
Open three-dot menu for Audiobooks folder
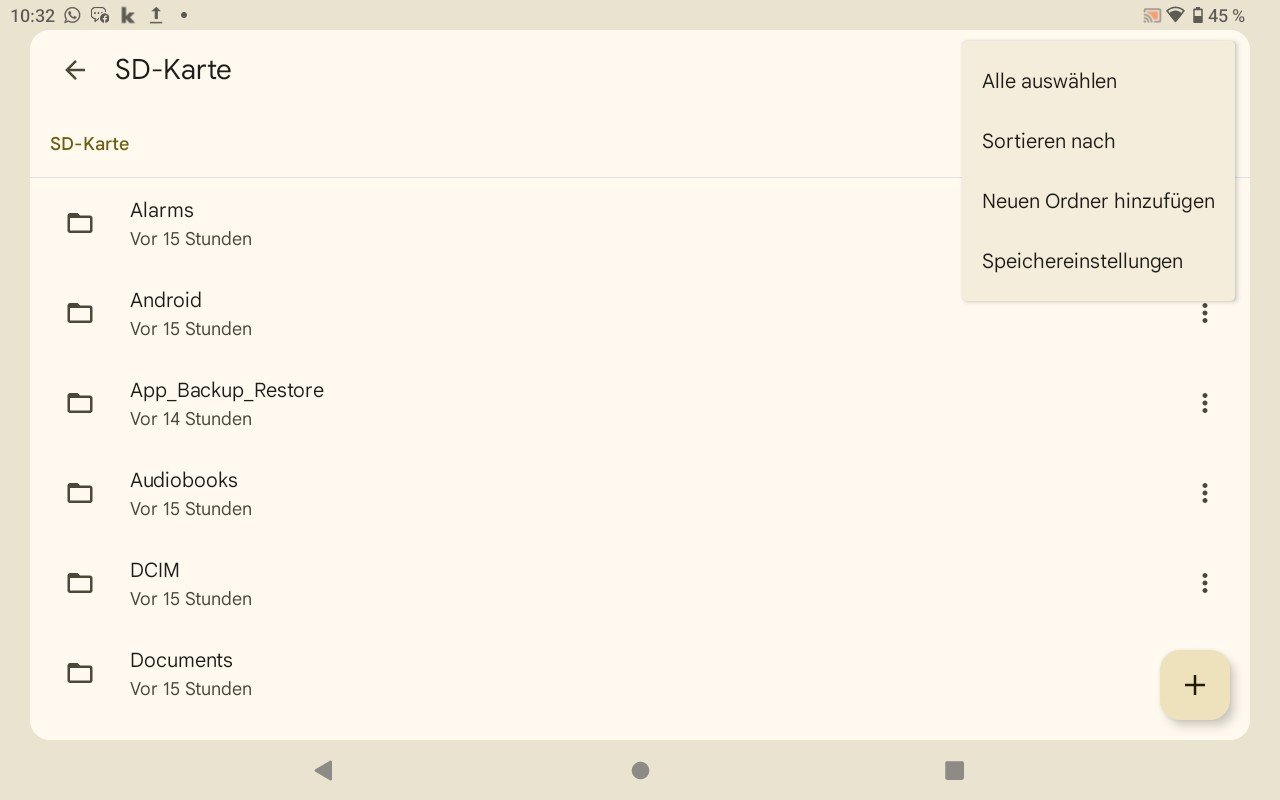click(x=1204, y=493)
